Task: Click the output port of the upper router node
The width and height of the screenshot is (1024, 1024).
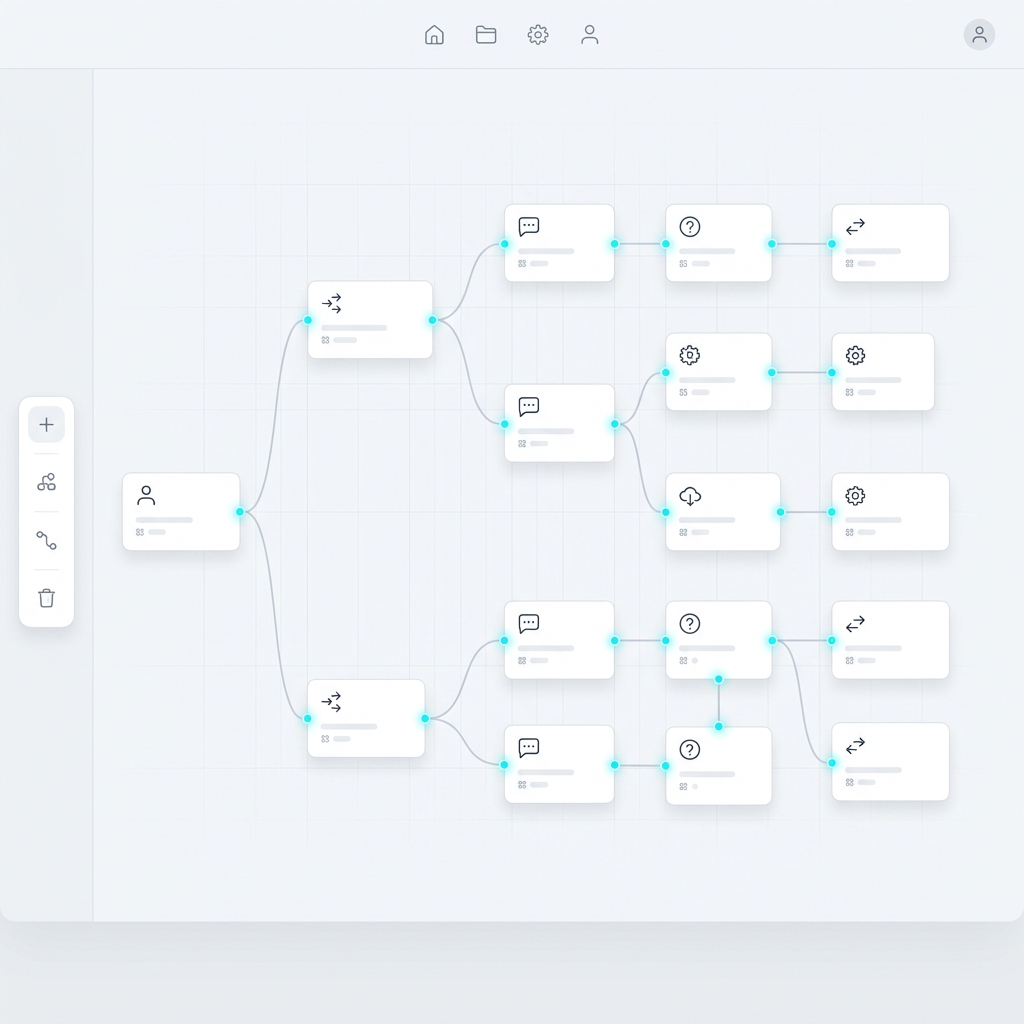Action: point(432,320)
